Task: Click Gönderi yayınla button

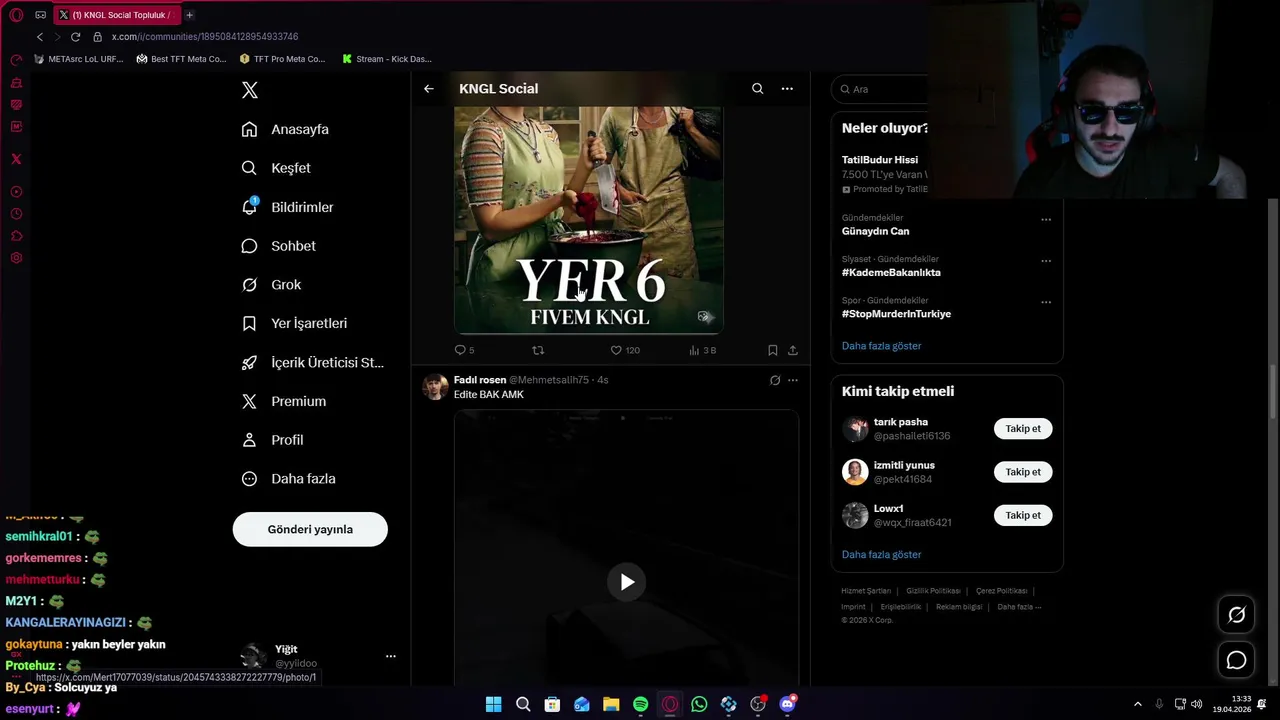Action: tap(310, 529)
